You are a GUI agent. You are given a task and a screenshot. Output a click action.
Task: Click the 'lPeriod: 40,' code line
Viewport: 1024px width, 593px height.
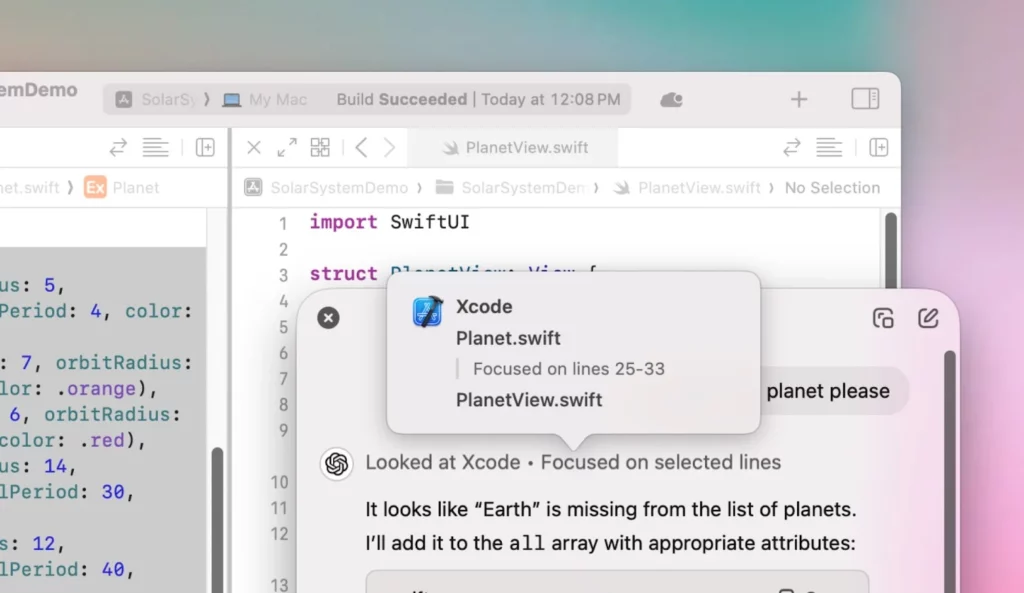[x=67, y=570]
